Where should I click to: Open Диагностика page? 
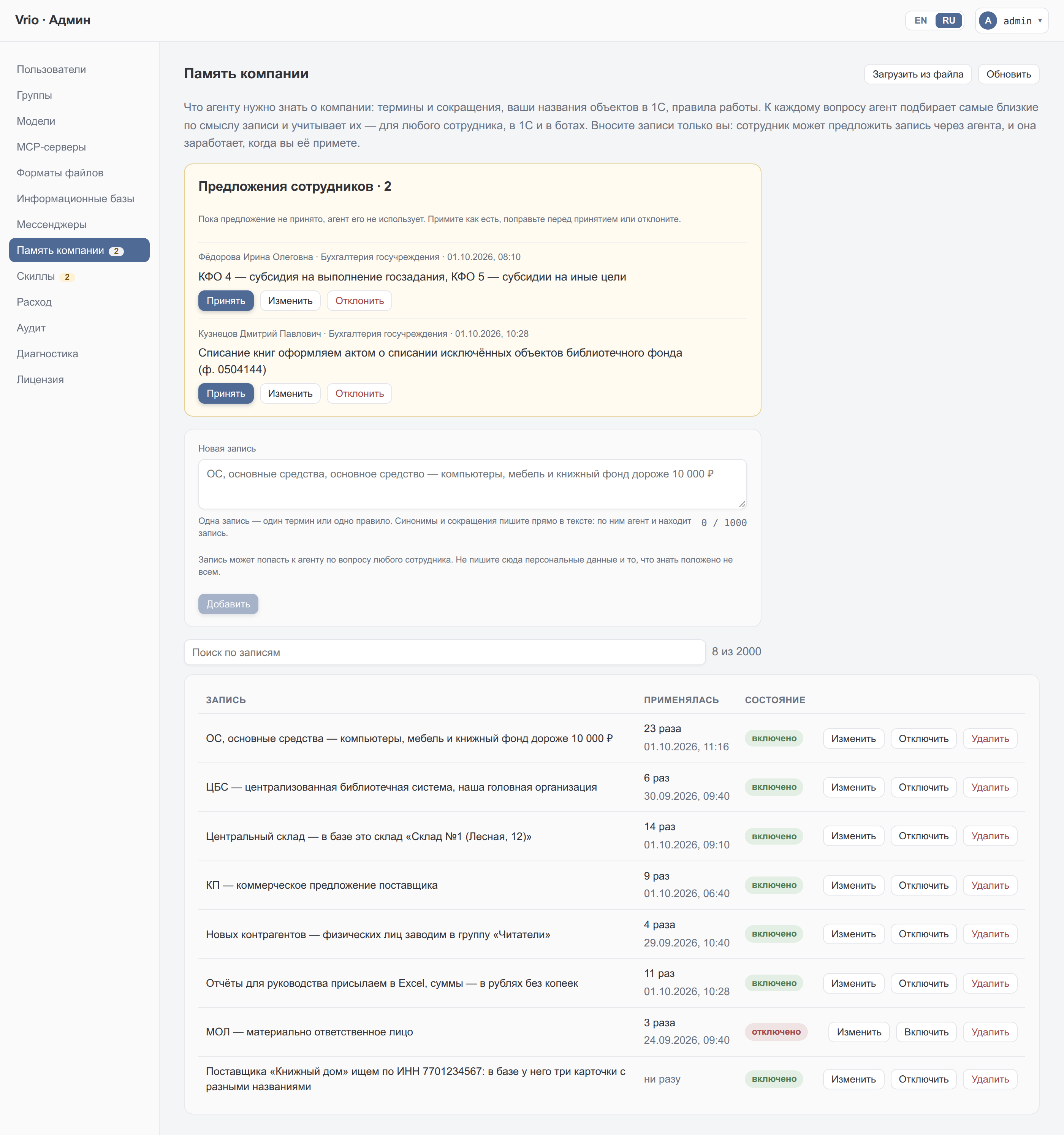(79, 354)
